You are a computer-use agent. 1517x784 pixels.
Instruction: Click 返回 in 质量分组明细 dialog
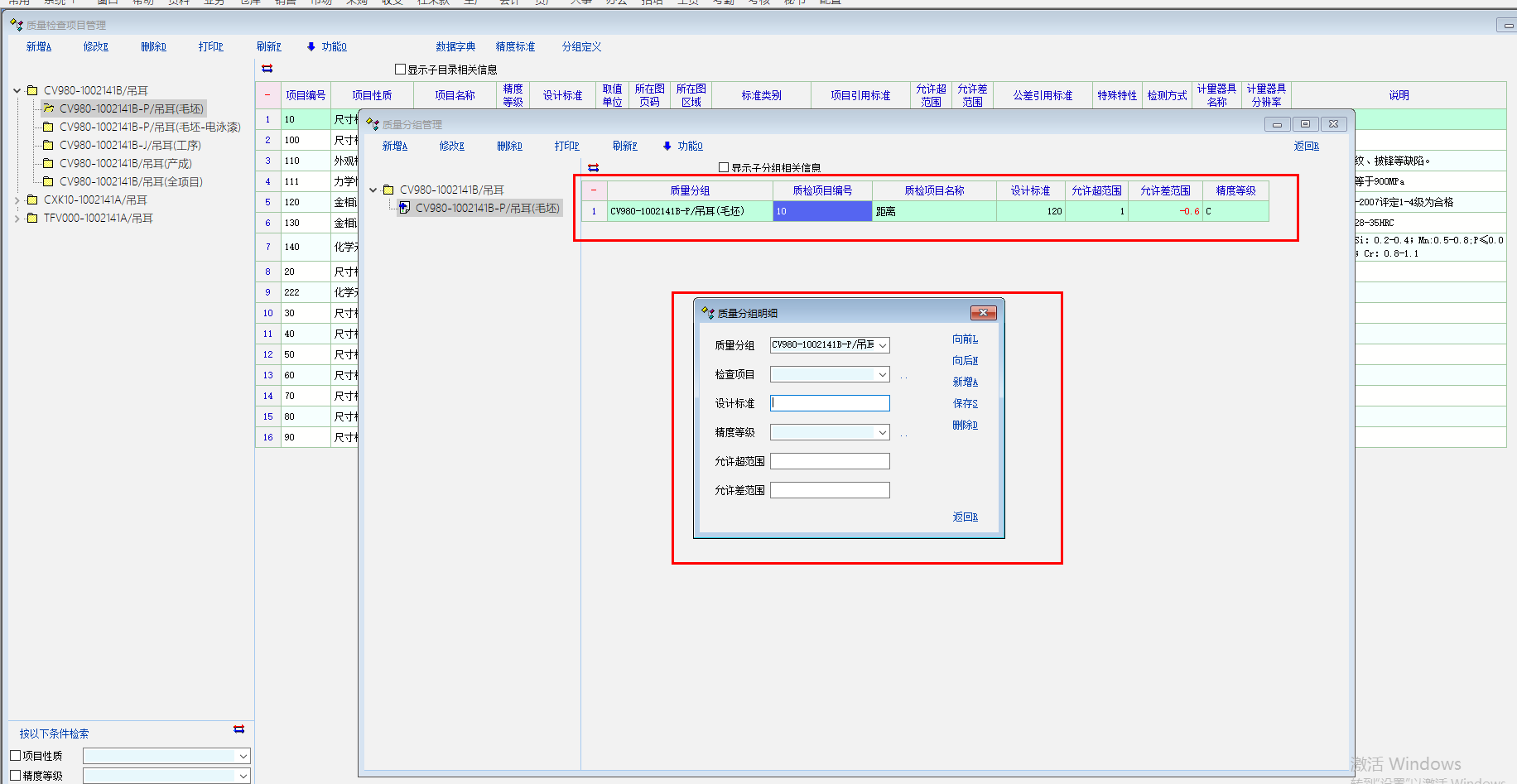coord(965,517)
